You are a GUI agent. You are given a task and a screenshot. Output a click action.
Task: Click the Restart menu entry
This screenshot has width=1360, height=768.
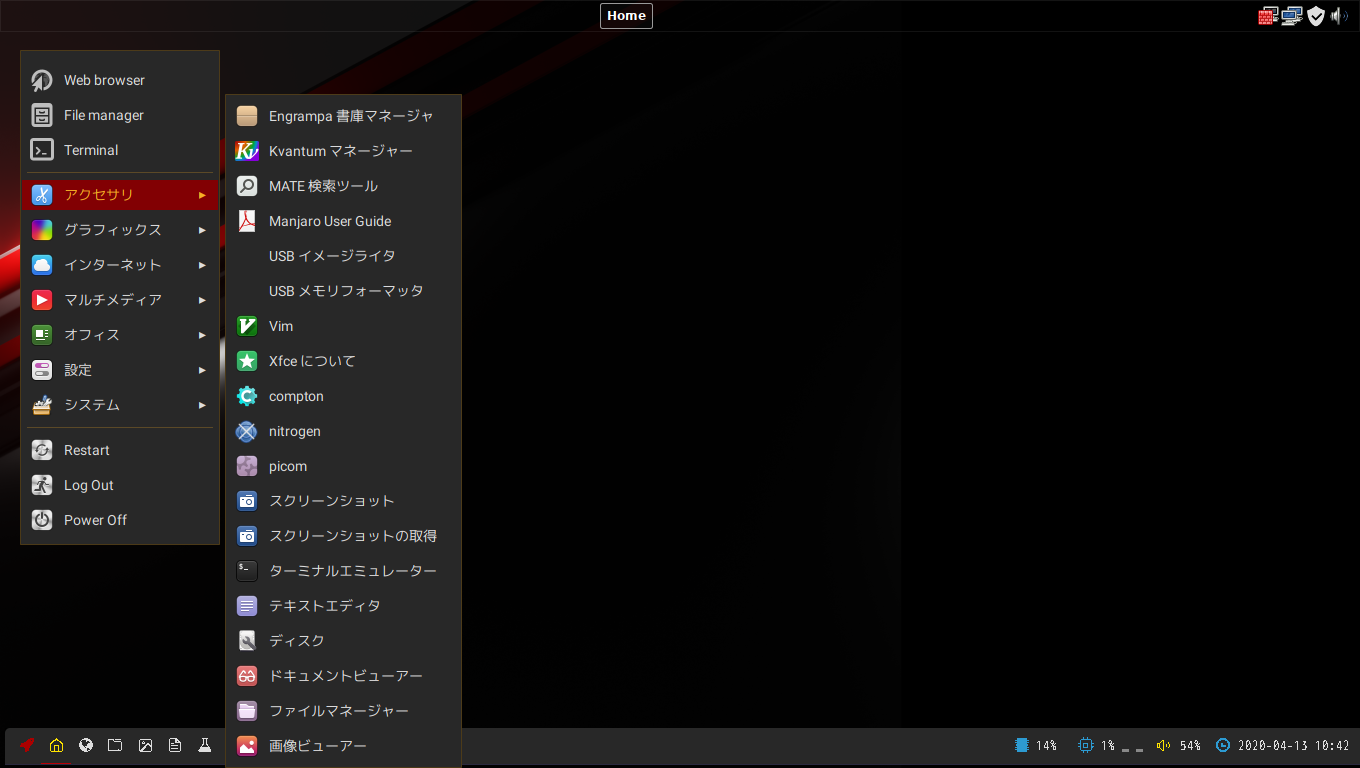point(120,450)
